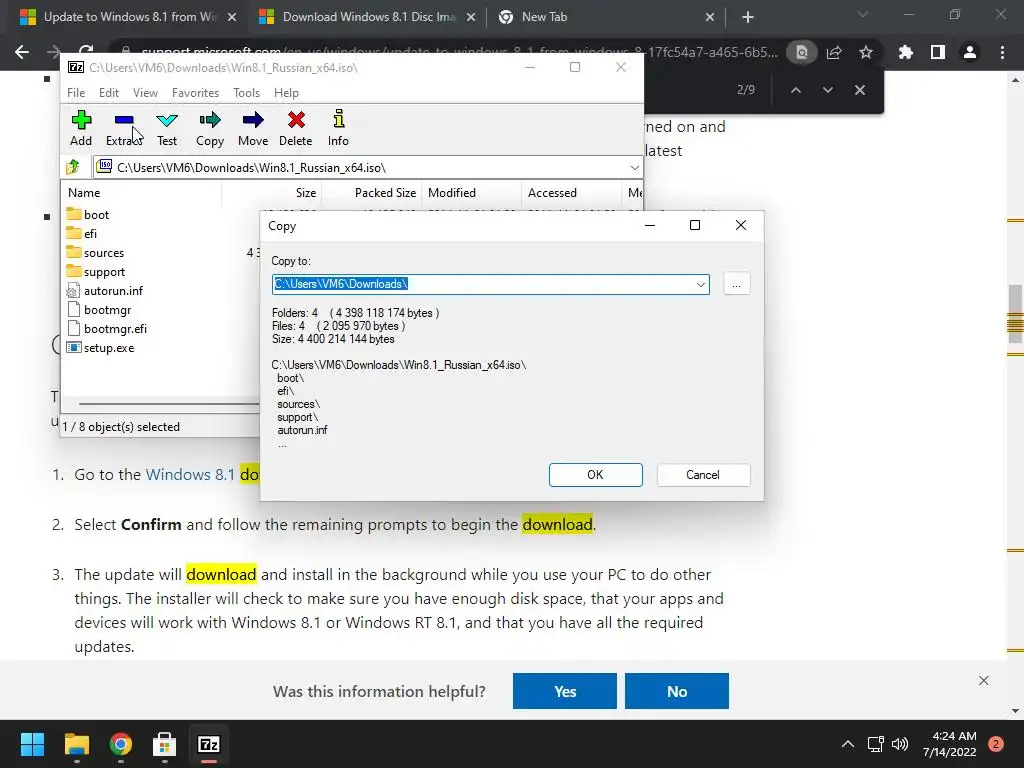Image resolution: width=1024 pixels, height=768 pixels.
Task: Switch to Update to Windows 8.1 tab
Action: click(129, 17)
